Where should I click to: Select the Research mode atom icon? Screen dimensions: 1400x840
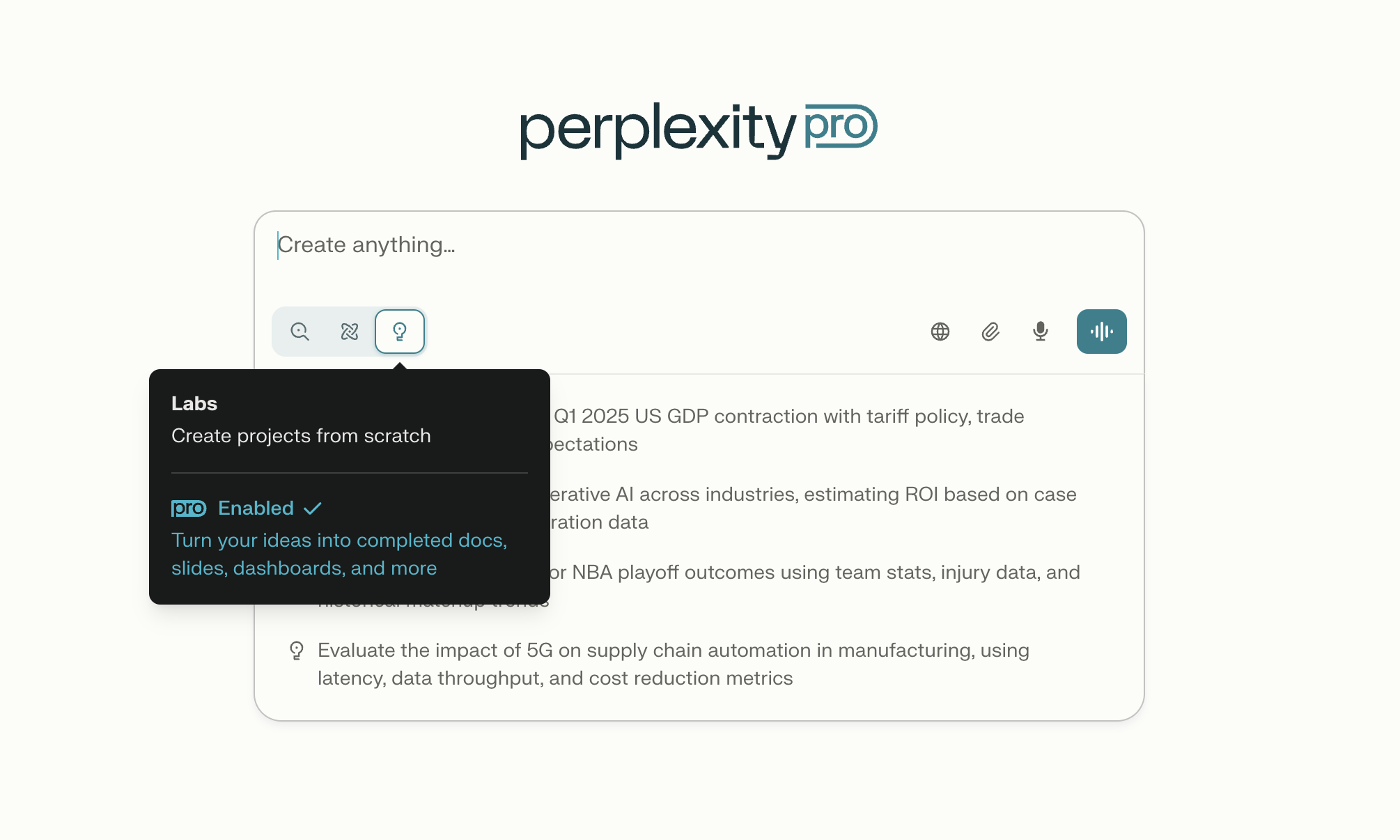[x=350, y=332]
